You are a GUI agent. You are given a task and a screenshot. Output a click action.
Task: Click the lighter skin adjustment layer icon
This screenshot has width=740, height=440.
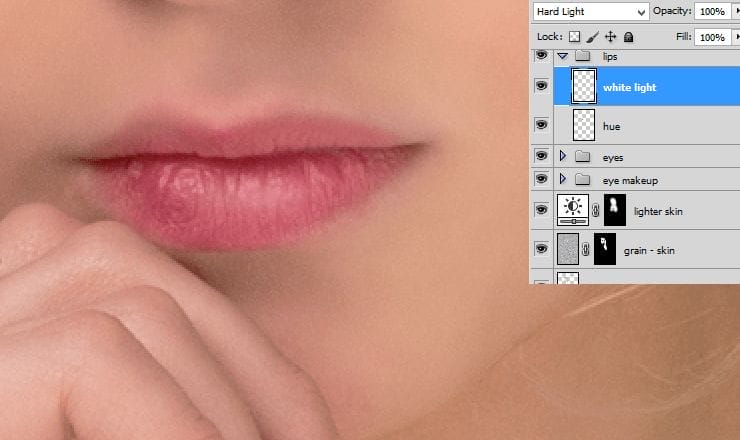coord(573,210)
